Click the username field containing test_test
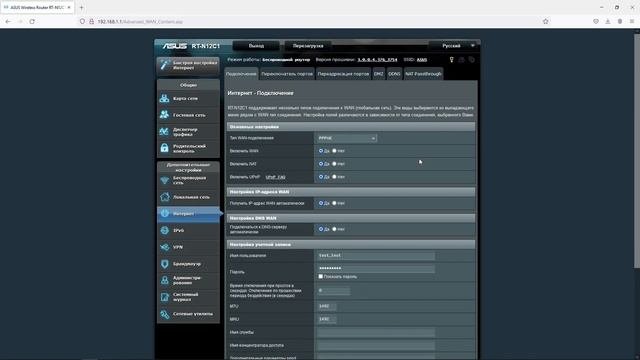 click(376, 256)
